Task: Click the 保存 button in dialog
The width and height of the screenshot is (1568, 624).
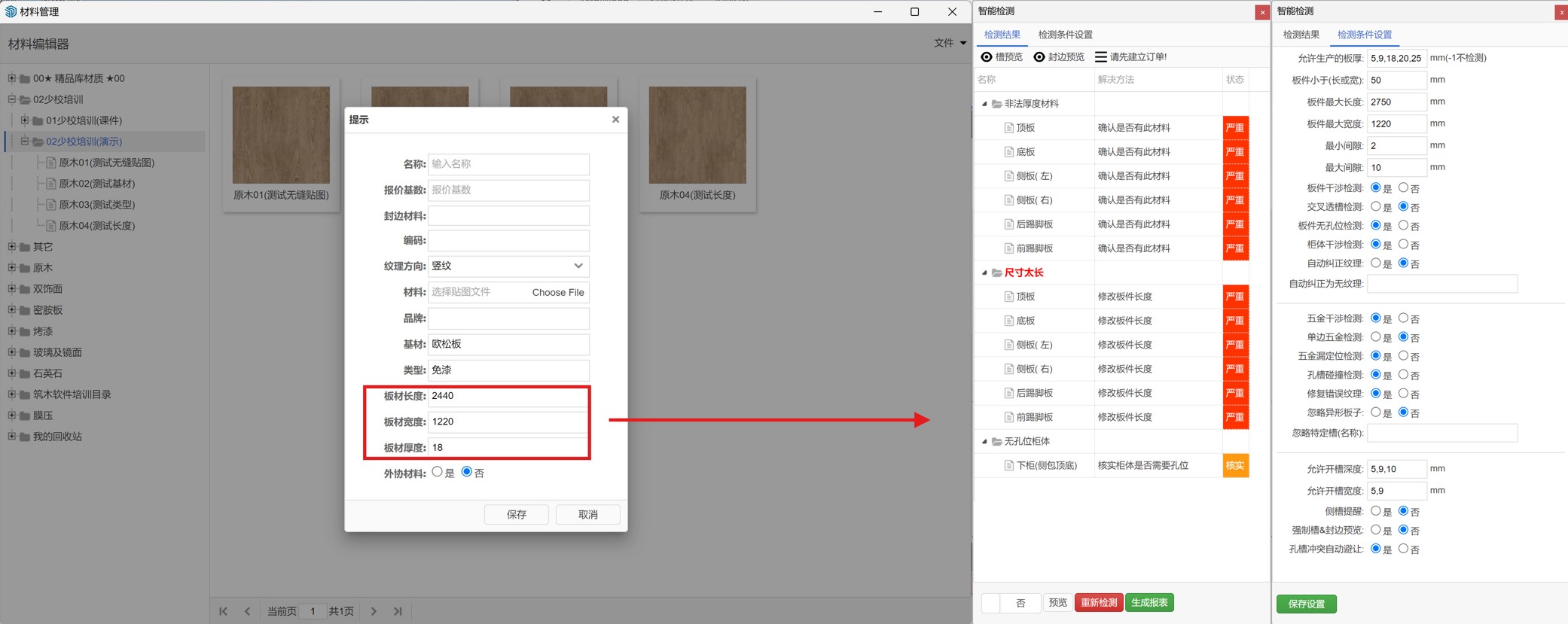Action: [x=517, y=514]
